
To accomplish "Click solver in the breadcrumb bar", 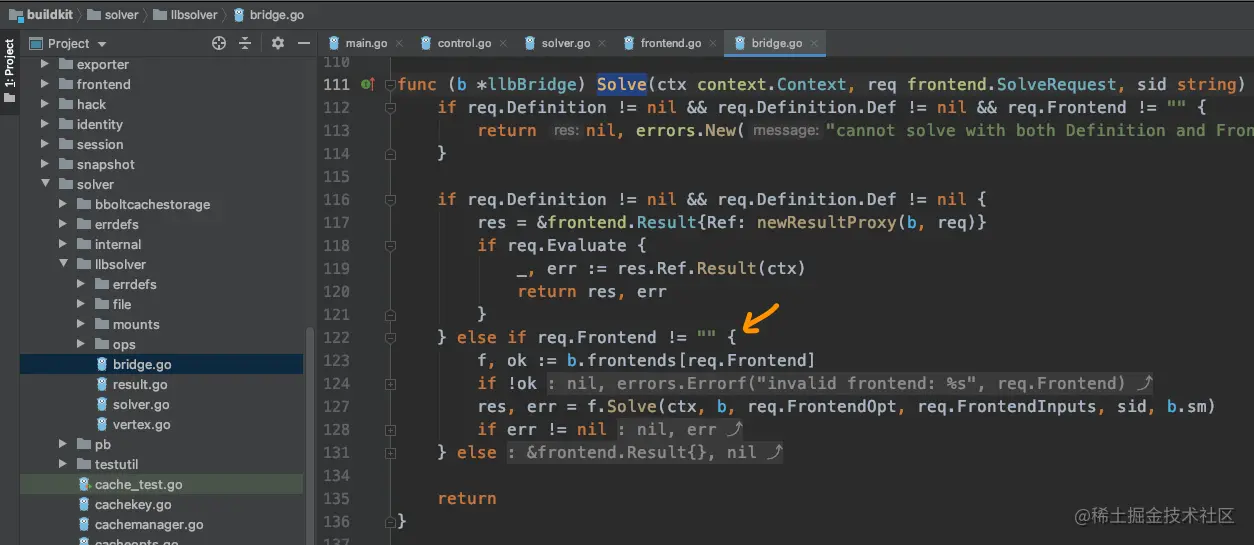I will pos(112,15).
